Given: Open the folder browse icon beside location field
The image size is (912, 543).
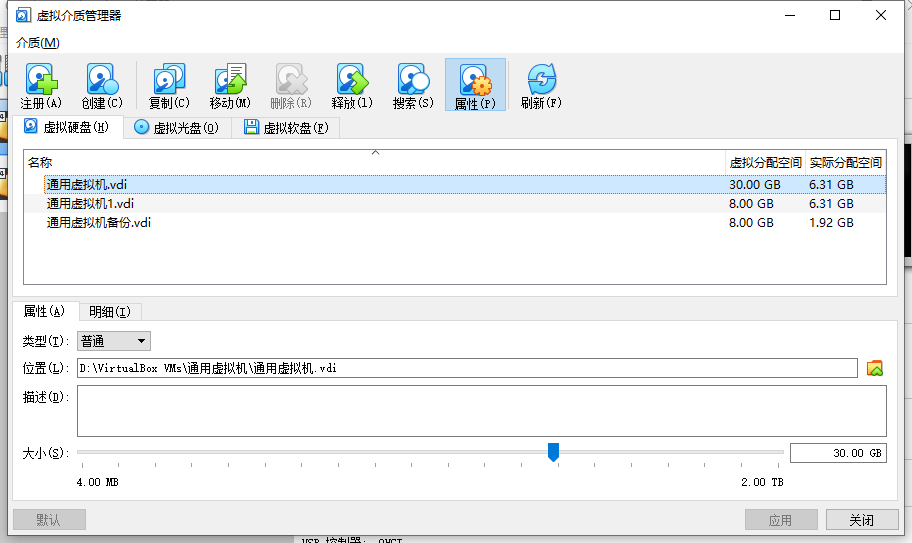Looking at the screenshot, I should pyautogui.click(x=875, y=368).
